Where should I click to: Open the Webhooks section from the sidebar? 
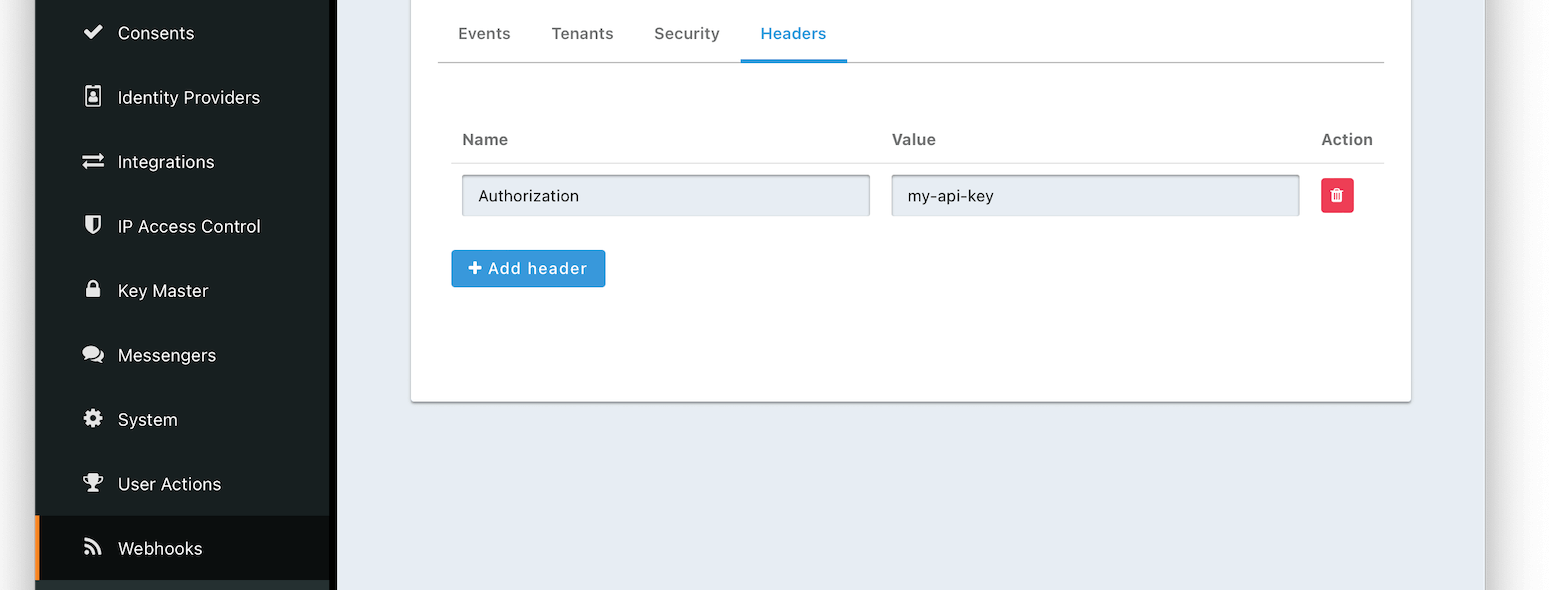(160, 547)
